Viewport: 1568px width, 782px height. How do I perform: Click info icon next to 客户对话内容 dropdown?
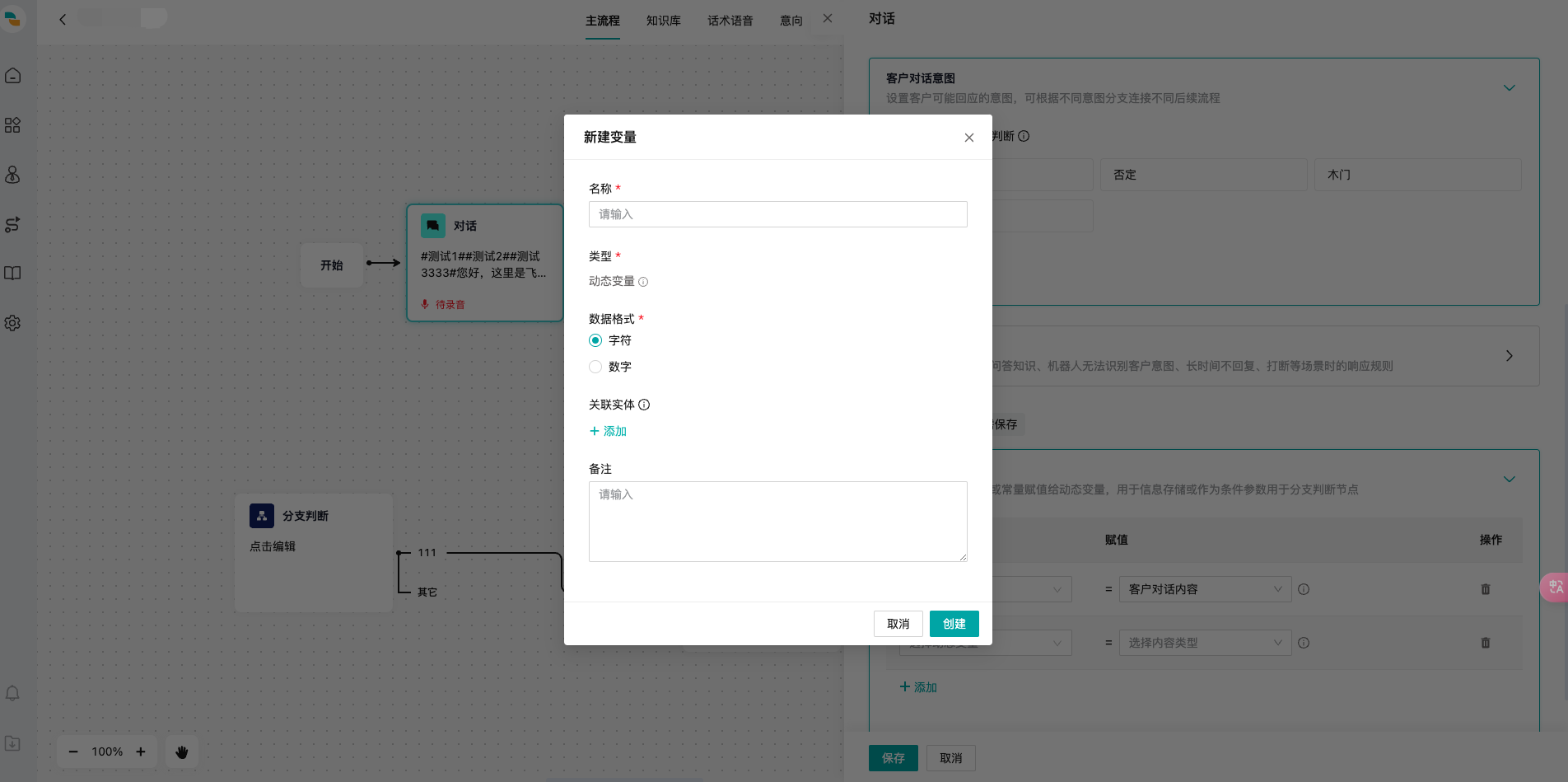[1304, 589]
